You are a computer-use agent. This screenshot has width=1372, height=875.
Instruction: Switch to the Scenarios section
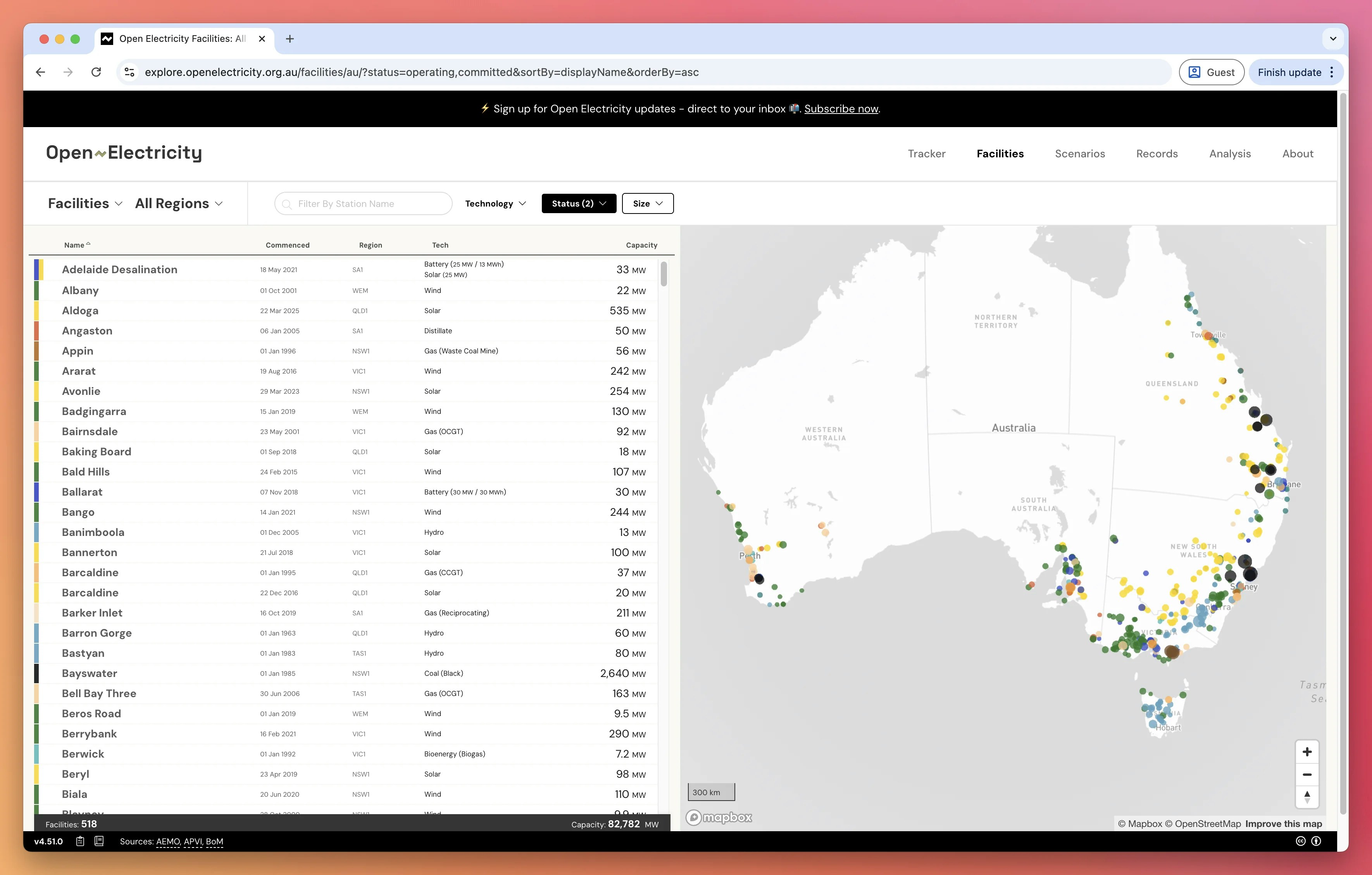pos(1080,153)
